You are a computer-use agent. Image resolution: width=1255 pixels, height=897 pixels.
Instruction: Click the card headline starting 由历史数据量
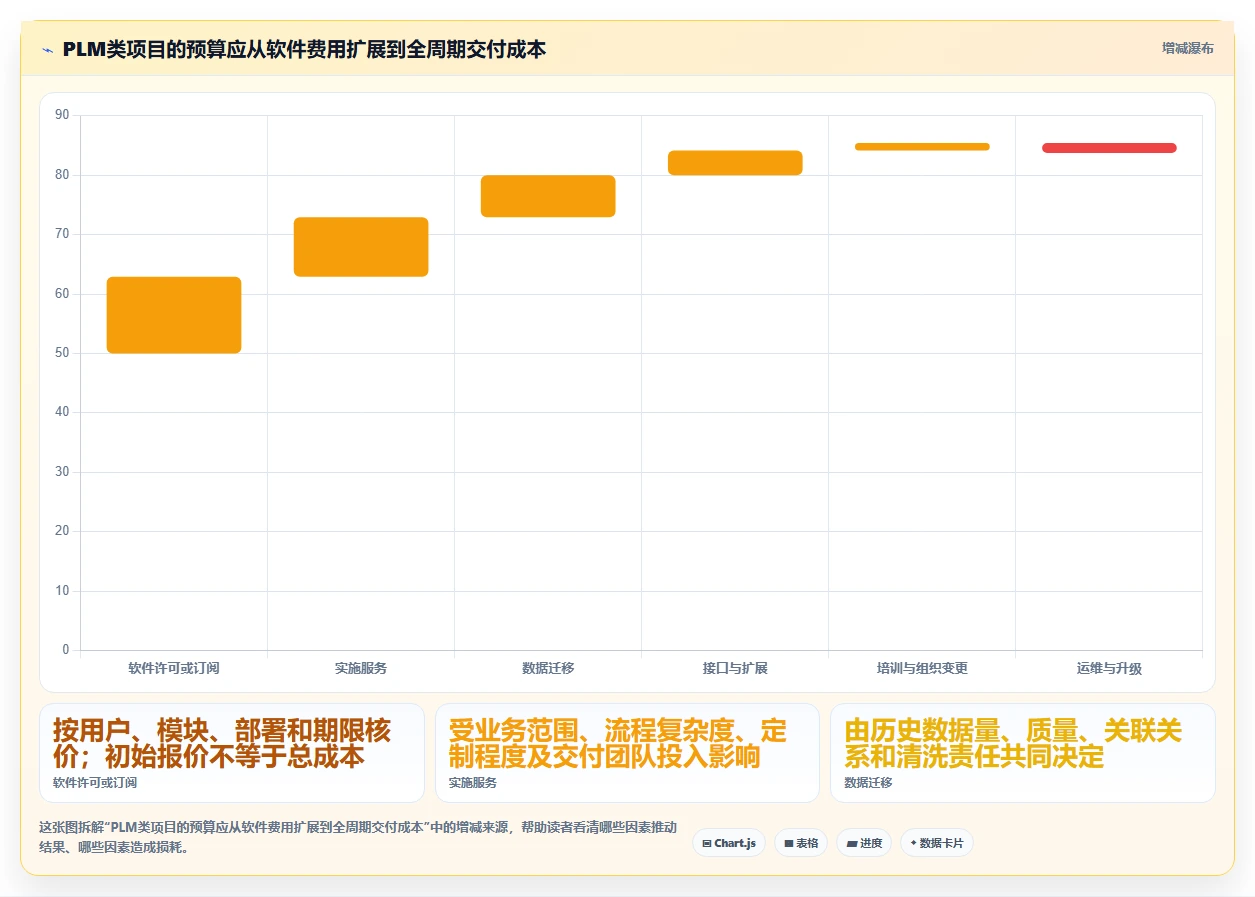[1013, 743]
